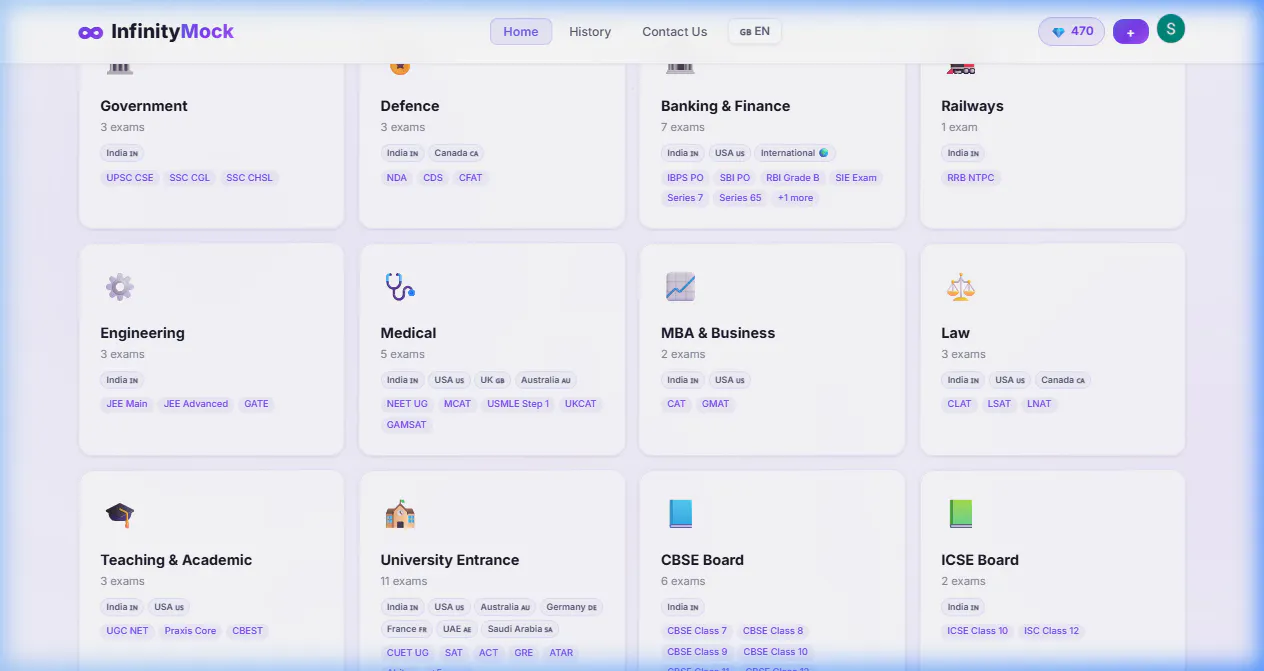Select the ATAR exam tag
The width and height of the screenshot is (1264, 671).
pos(562,653)
